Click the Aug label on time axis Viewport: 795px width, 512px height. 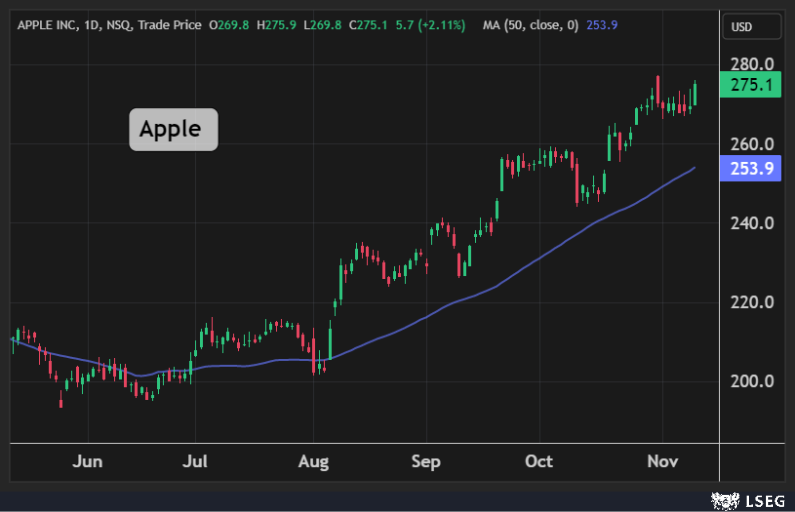(314, 462)
